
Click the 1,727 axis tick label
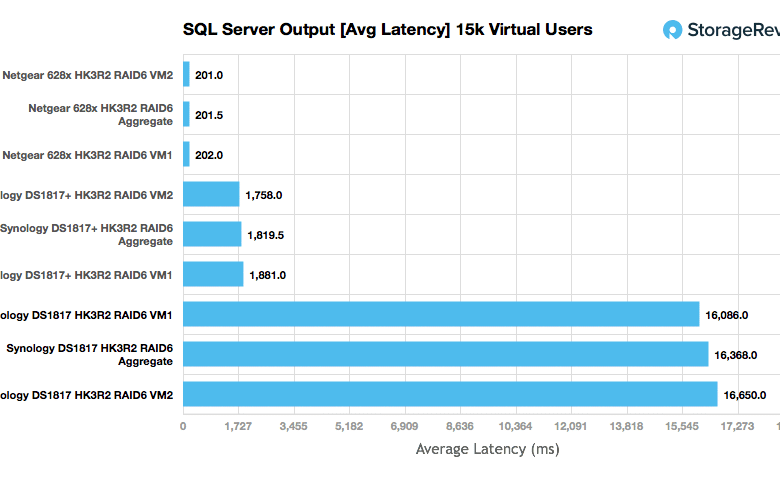click(x=238, y=426)
